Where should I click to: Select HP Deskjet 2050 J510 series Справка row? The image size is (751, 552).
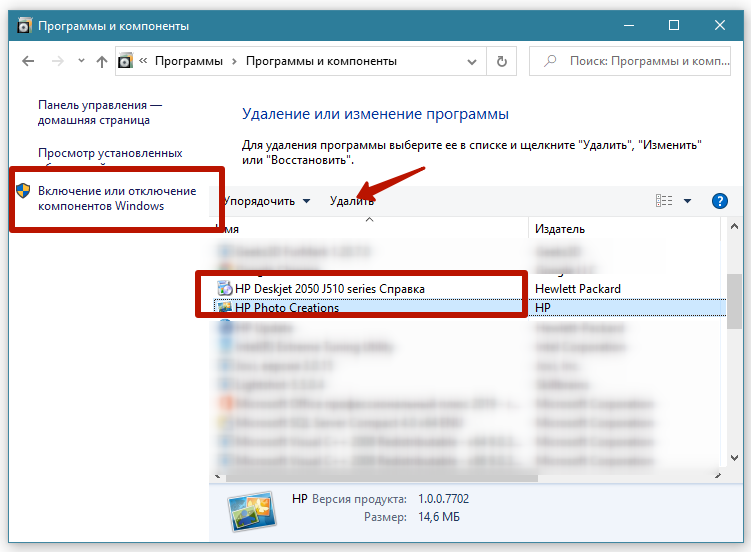click(x=329, y=289)
